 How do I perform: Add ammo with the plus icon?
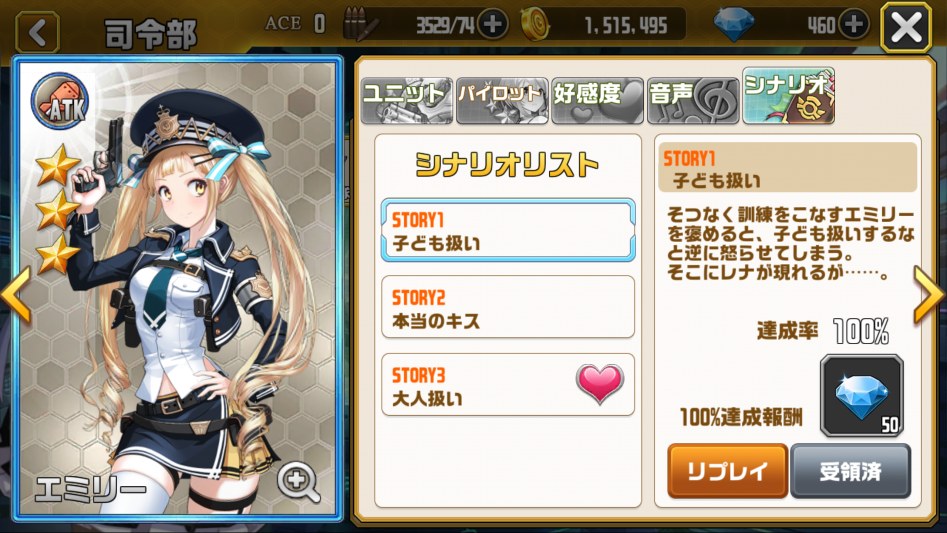pos(492,25)
